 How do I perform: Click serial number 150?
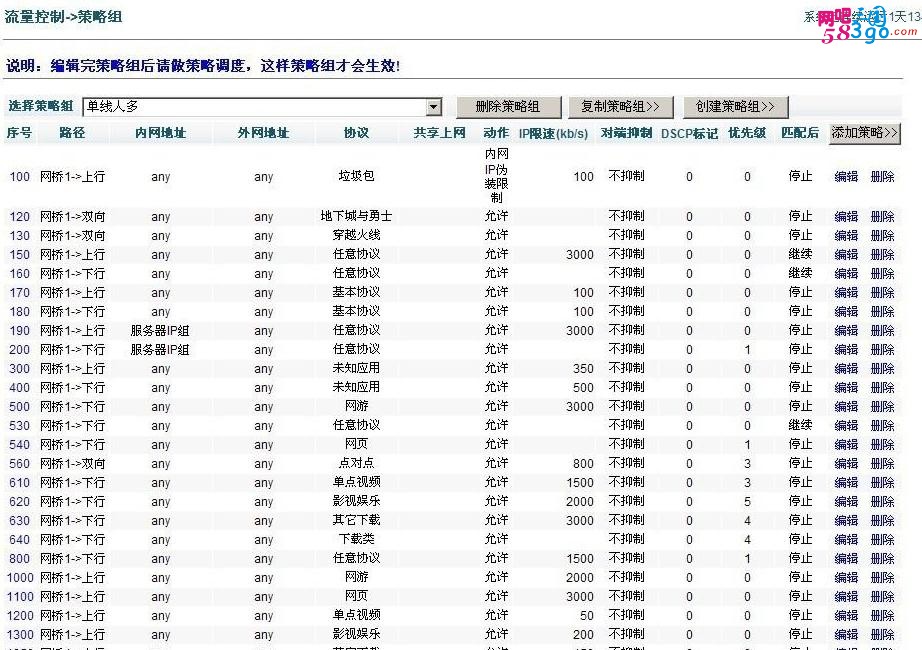click(x=19, y=254)
